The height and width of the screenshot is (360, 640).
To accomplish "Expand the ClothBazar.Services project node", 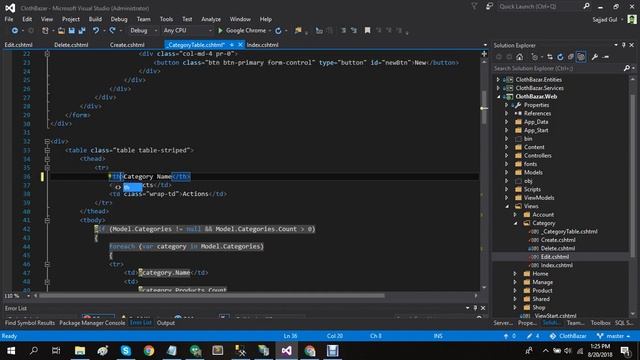I will coord(498,88).
